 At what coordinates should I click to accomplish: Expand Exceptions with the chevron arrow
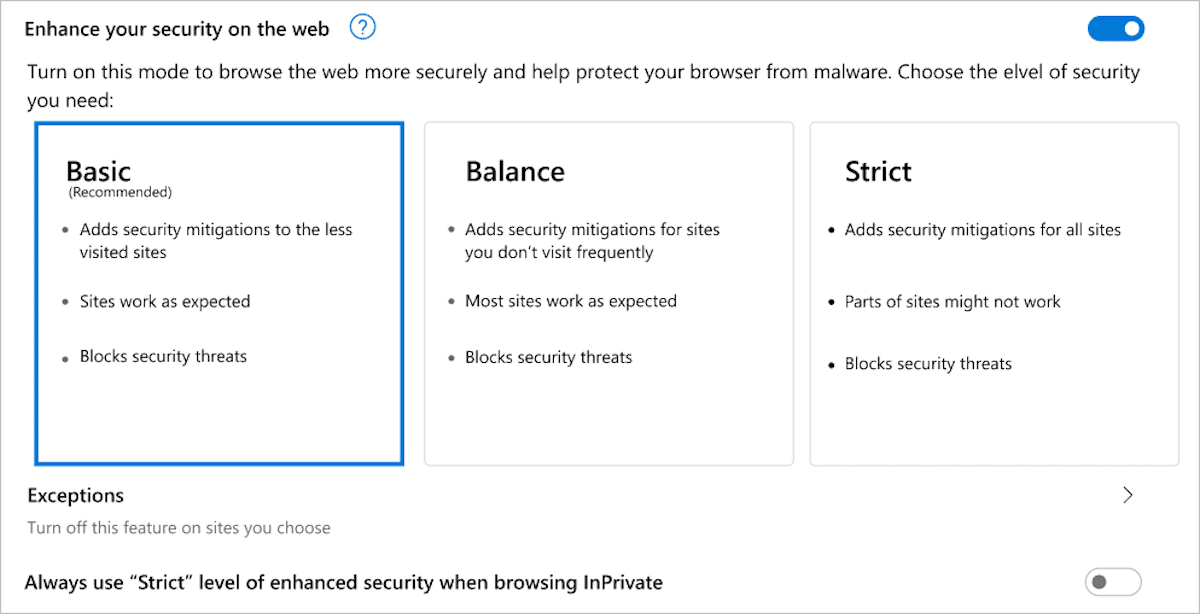click(1128, 495)
